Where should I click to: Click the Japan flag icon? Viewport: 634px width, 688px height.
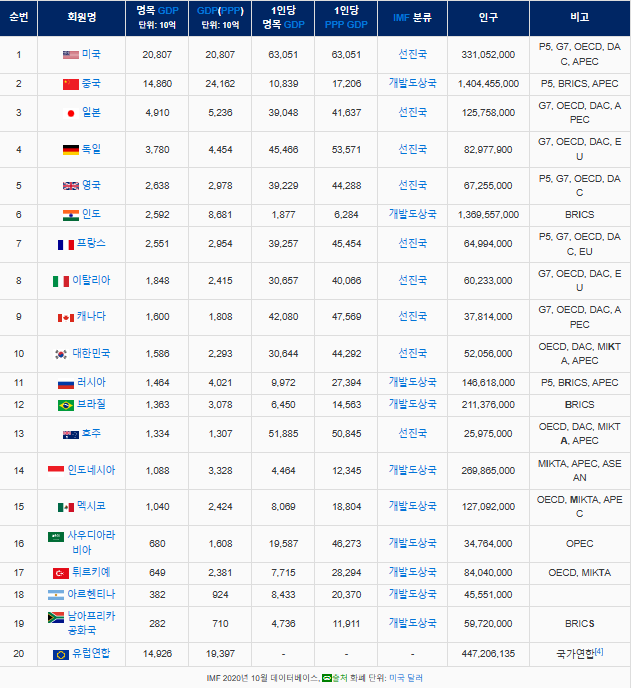71,113
